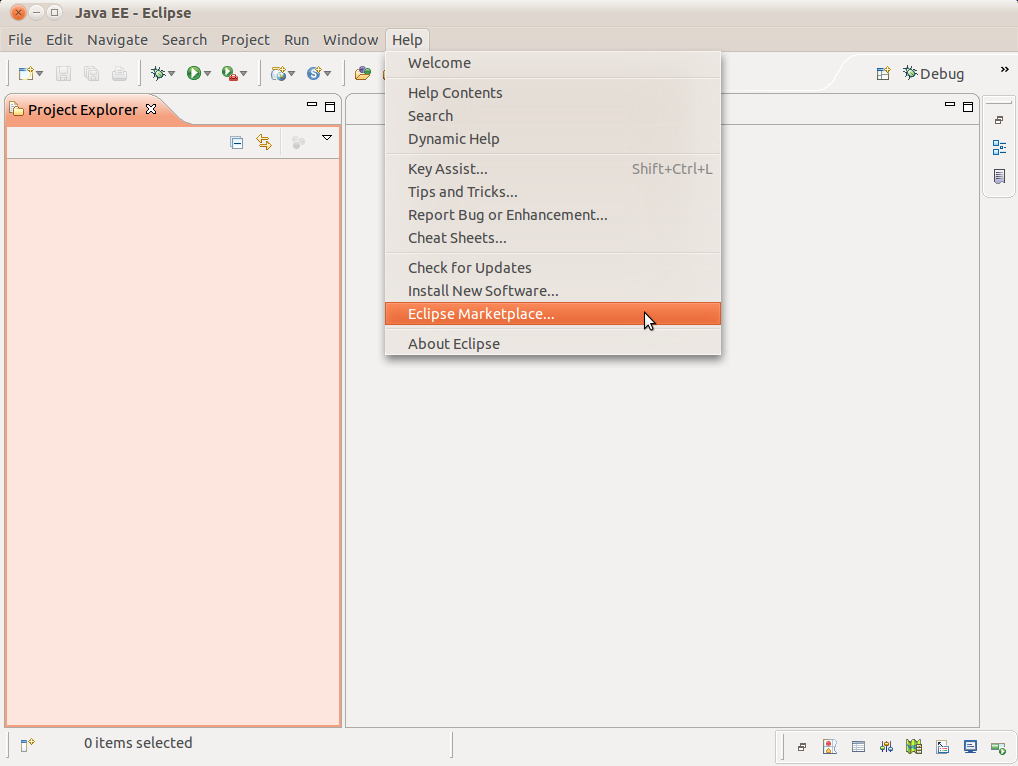
Task: Click the New Dynamic Web Project icon
Action: click(x=279, y=73)
